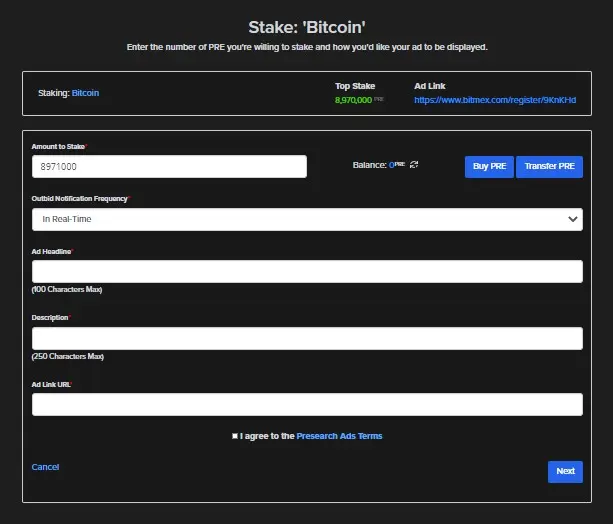
Task: Click the Stake: 'Bitcoin' page heading
Action: [307, 27]
